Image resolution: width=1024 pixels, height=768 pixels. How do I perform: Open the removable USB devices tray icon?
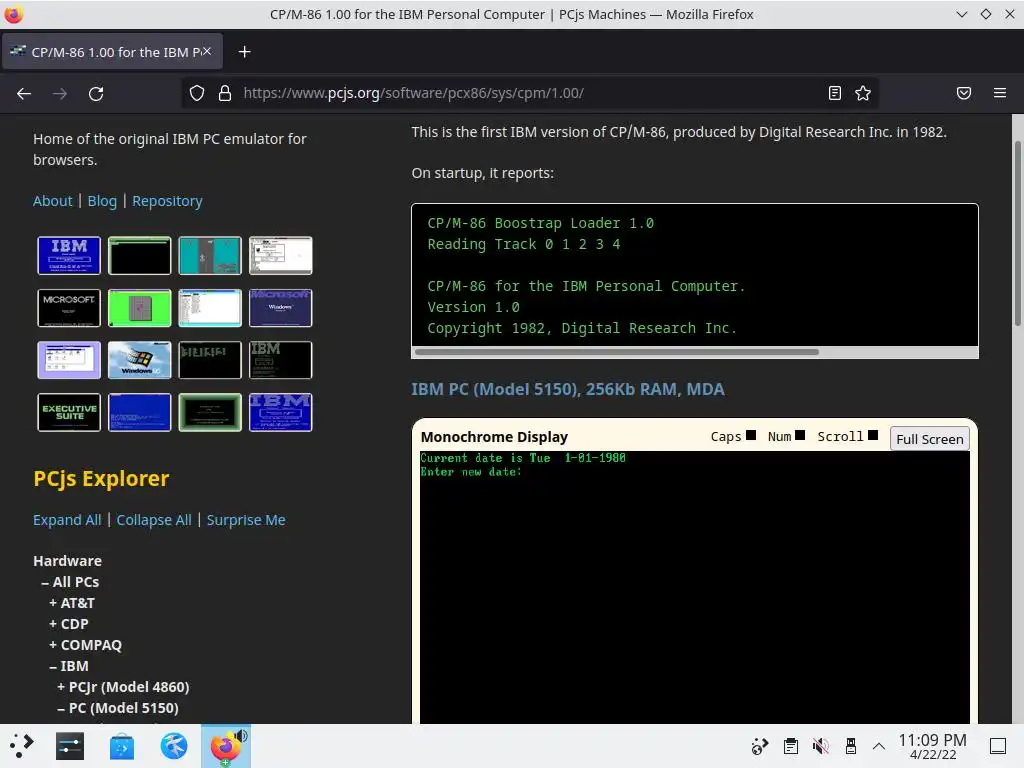[x=850, y=746]
